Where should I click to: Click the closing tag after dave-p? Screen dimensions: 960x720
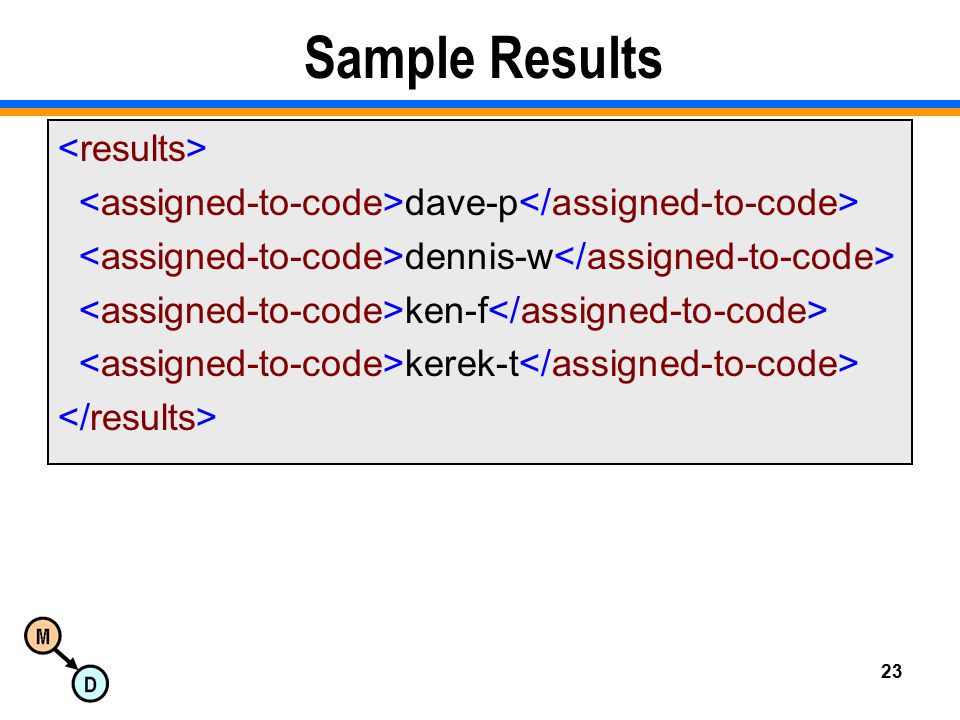point(688,204)
